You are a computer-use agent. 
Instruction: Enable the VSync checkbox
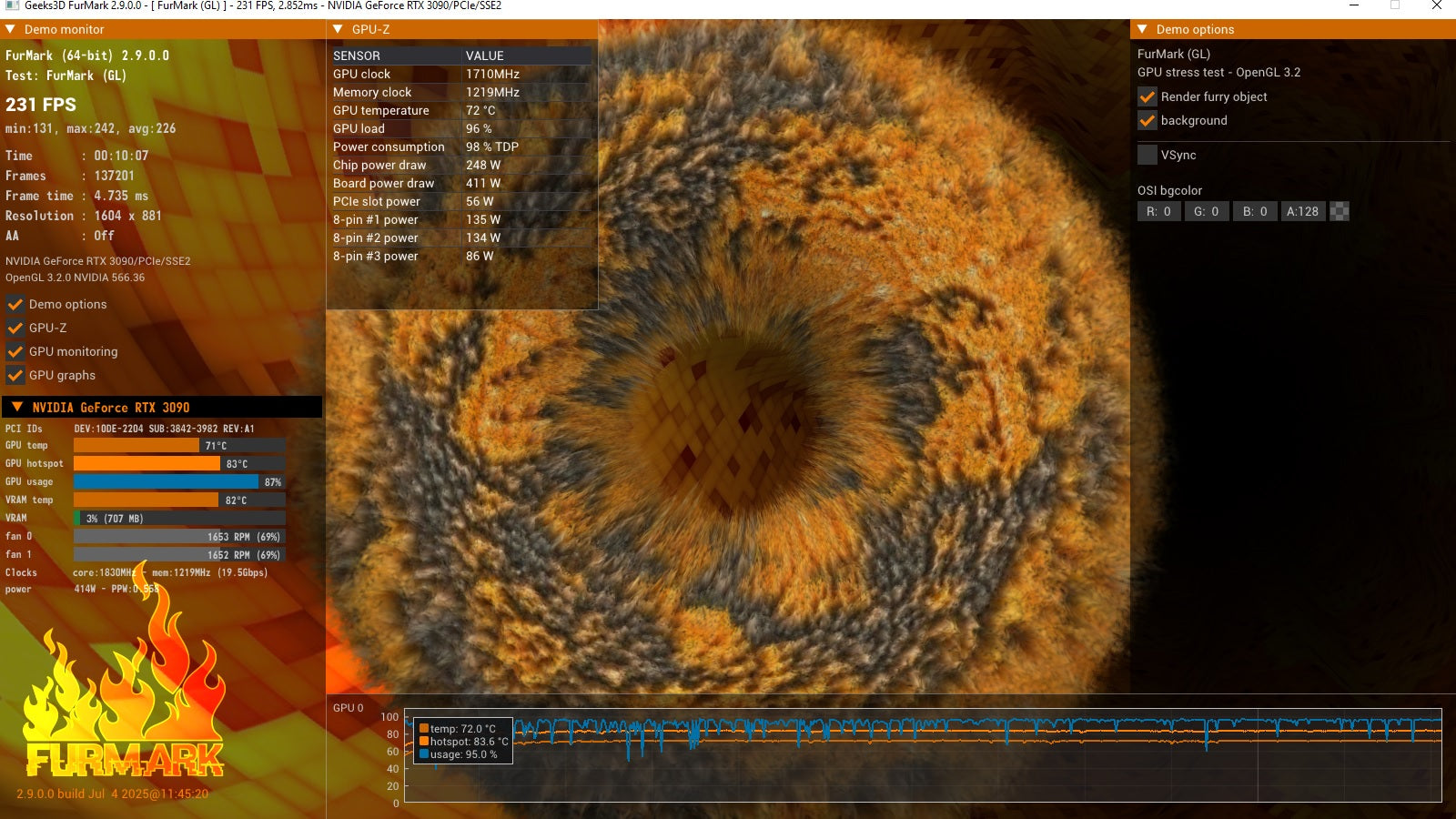[1148, 155]
